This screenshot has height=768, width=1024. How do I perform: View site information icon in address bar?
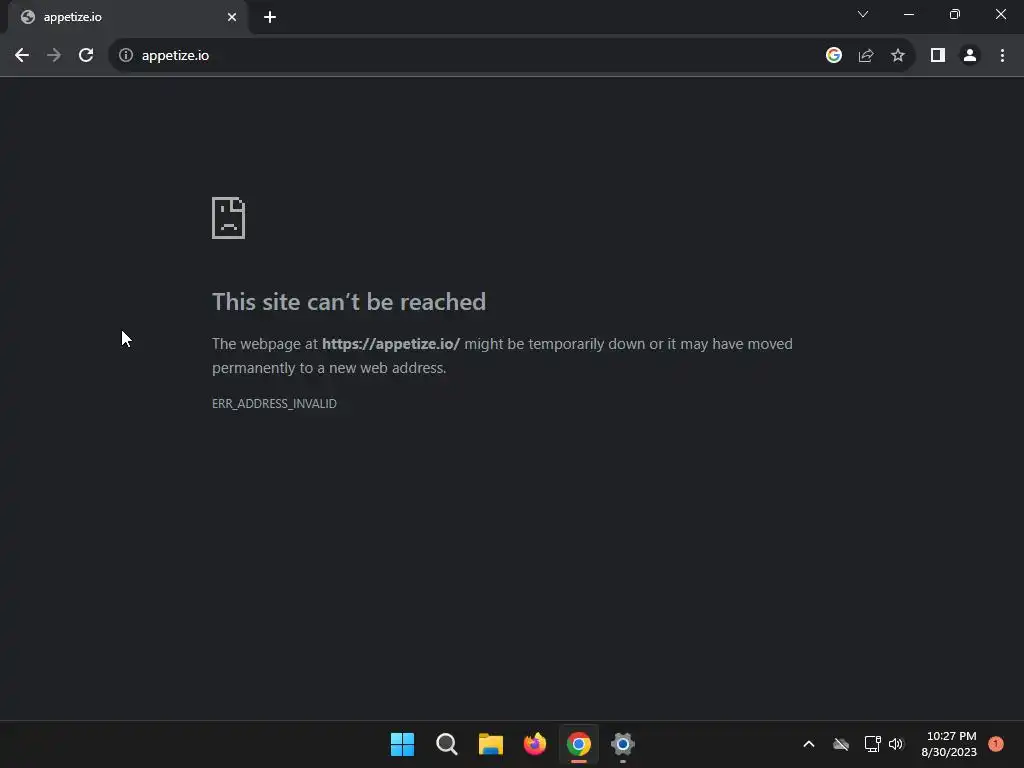pyautogui.click(x=126, y=56)
